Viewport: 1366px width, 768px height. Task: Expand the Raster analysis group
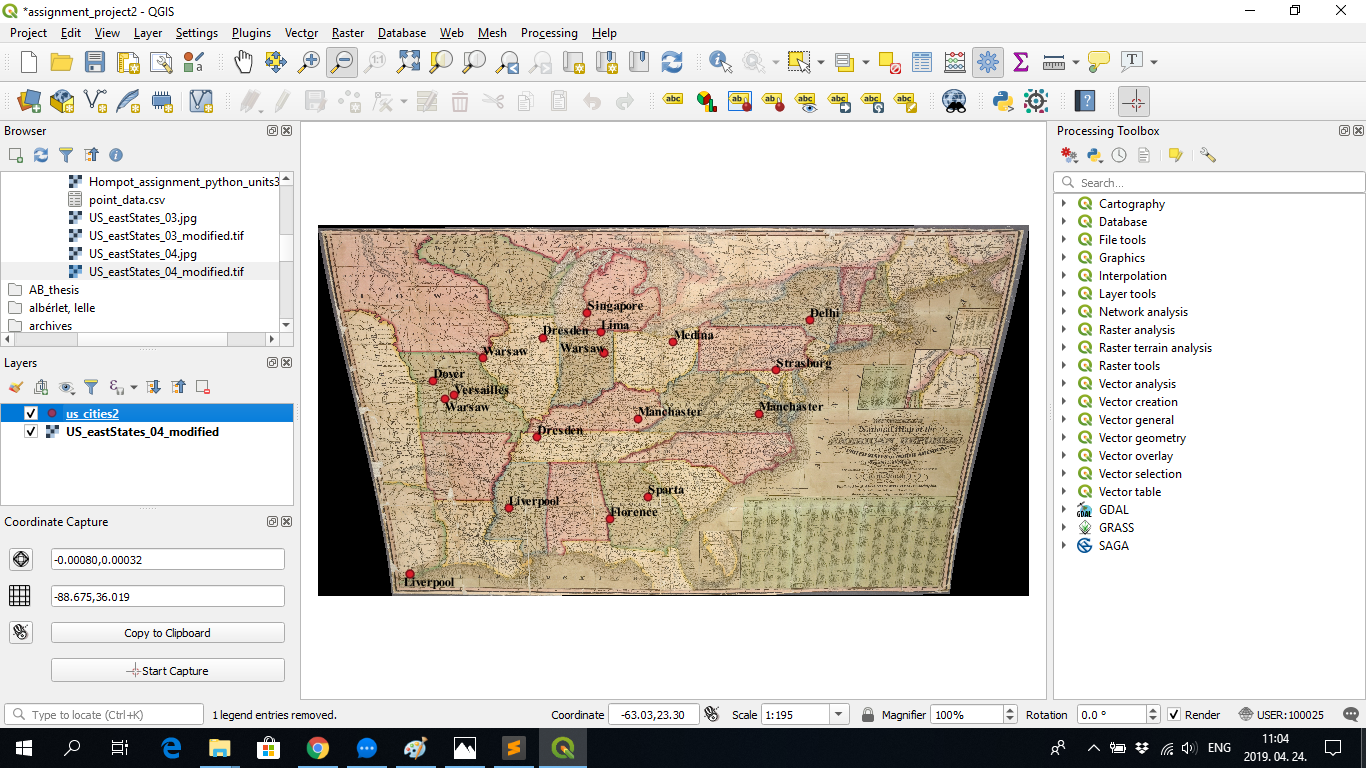tap(1064, 330)
